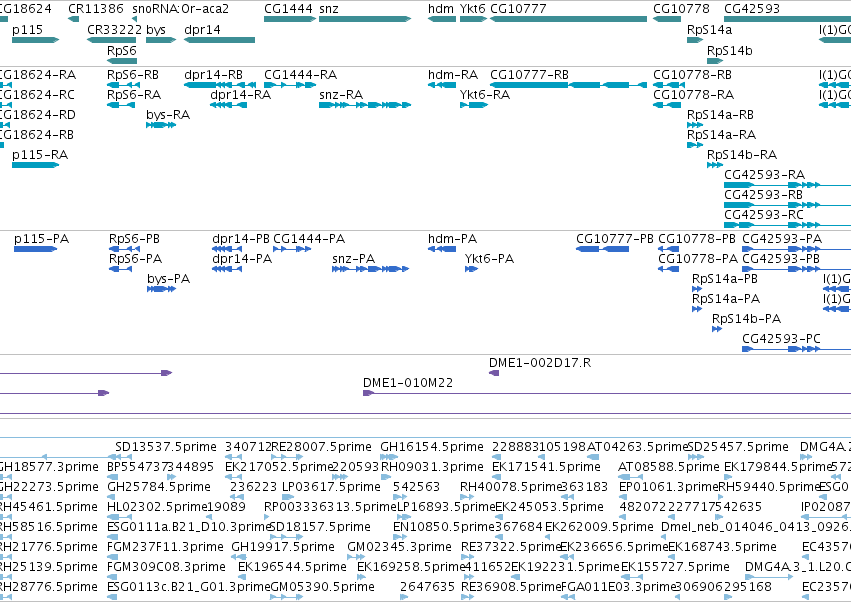851x602 pixels.
Task: Select transcript CG42593-RC
Action: (x=788, y=225)
